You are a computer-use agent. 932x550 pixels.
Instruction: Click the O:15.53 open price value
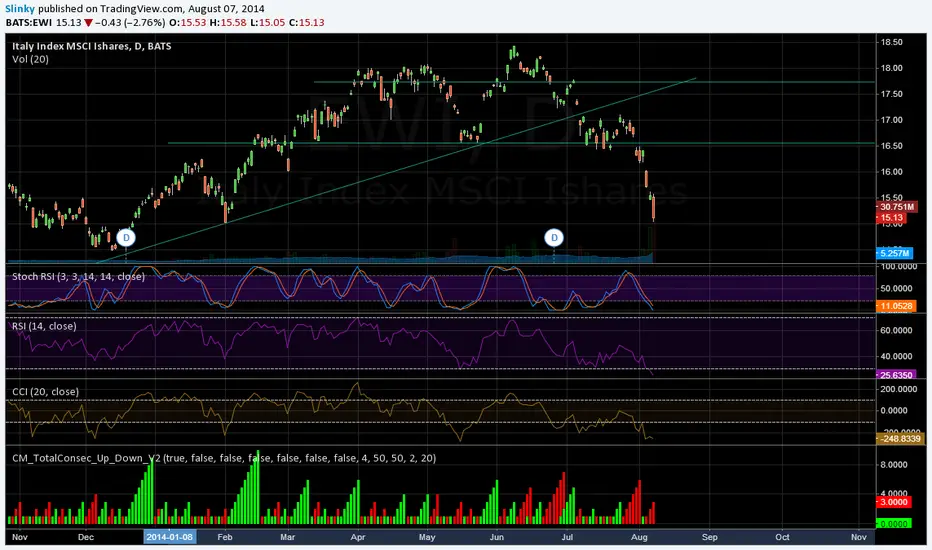[188, 23]
